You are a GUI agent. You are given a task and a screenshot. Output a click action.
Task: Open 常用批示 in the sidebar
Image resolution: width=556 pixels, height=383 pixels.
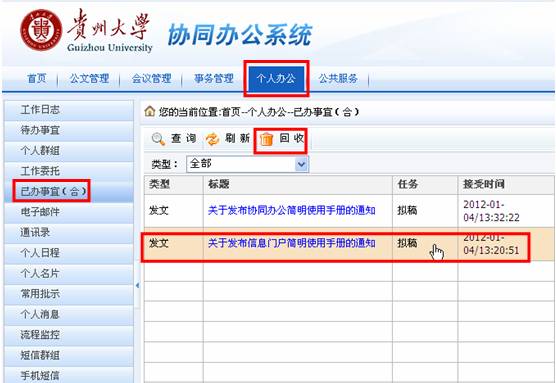(x=69, y=294)
